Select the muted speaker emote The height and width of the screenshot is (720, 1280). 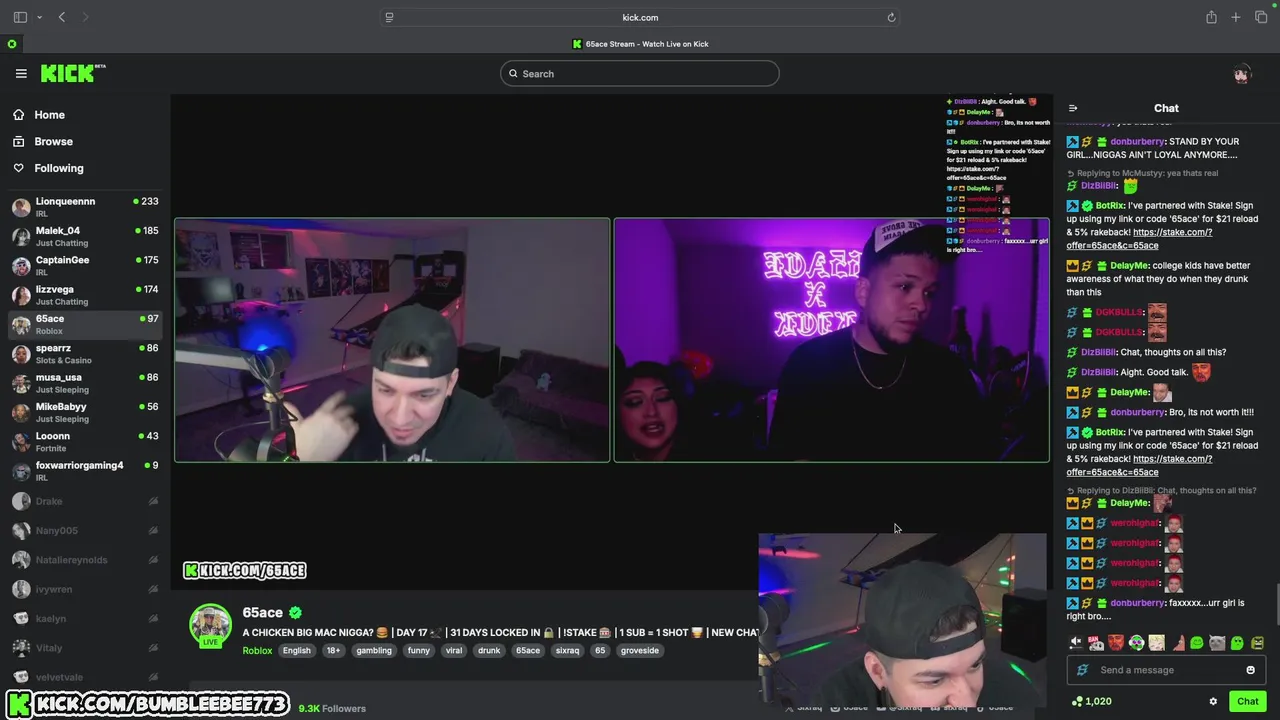[x=1076, y=643]
